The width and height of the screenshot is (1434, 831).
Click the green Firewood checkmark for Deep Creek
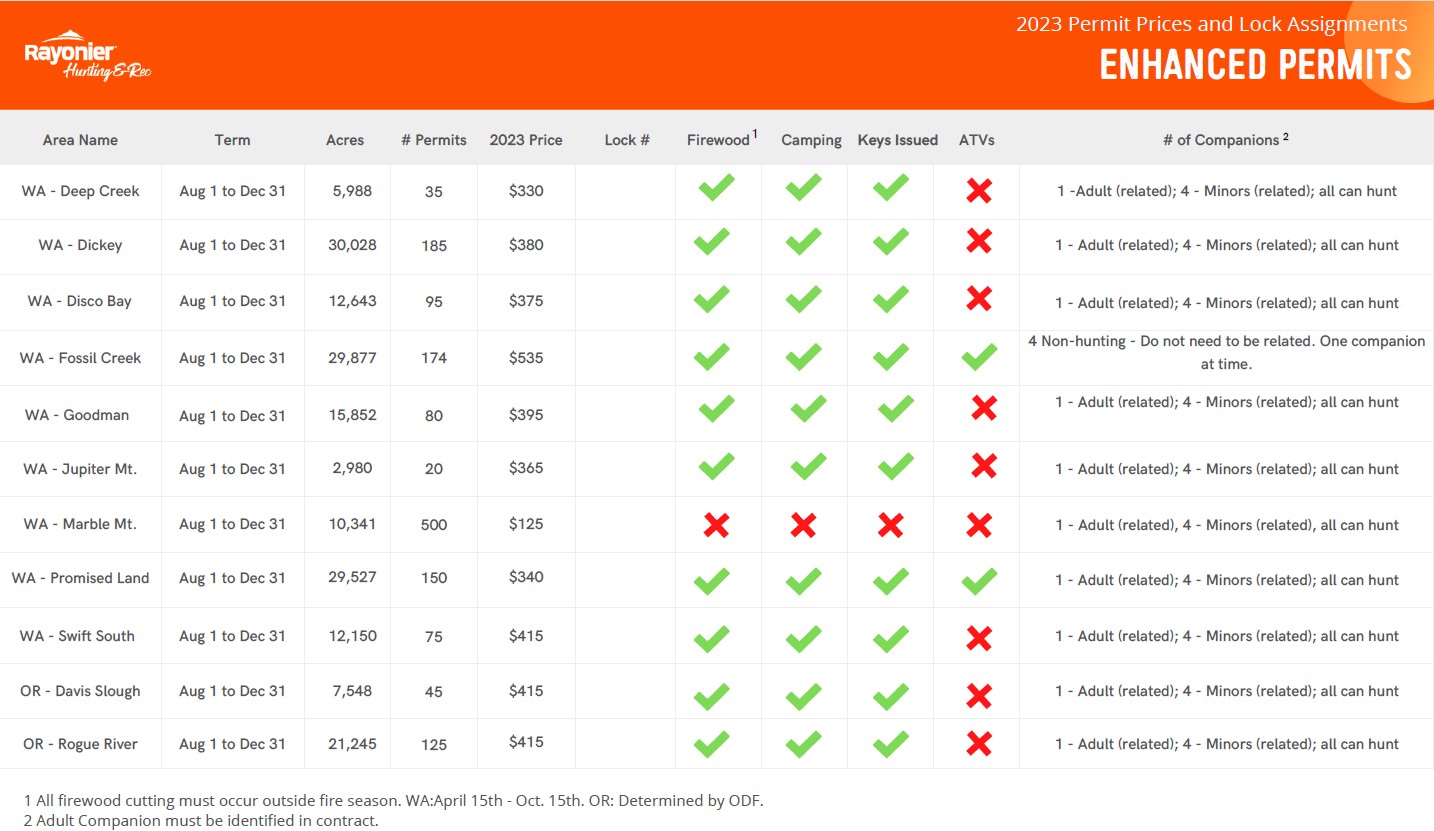point(716,188)
